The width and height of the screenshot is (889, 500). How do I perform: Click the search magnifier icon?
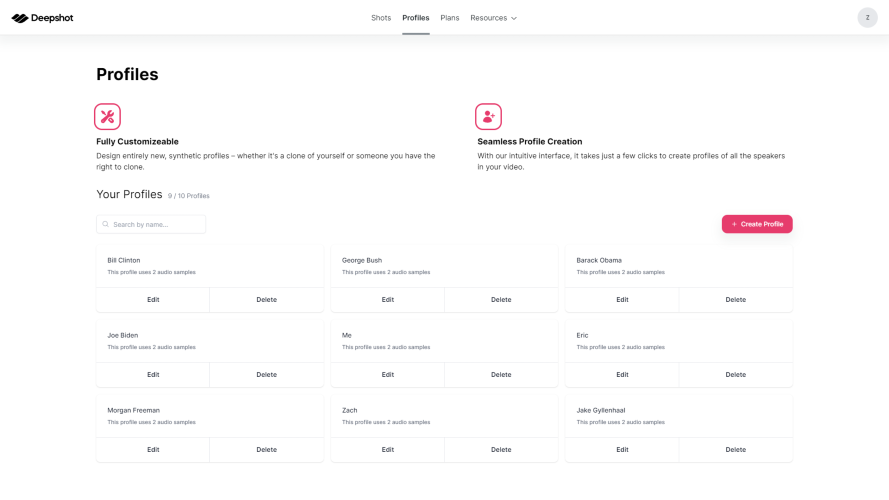point(105,224)
